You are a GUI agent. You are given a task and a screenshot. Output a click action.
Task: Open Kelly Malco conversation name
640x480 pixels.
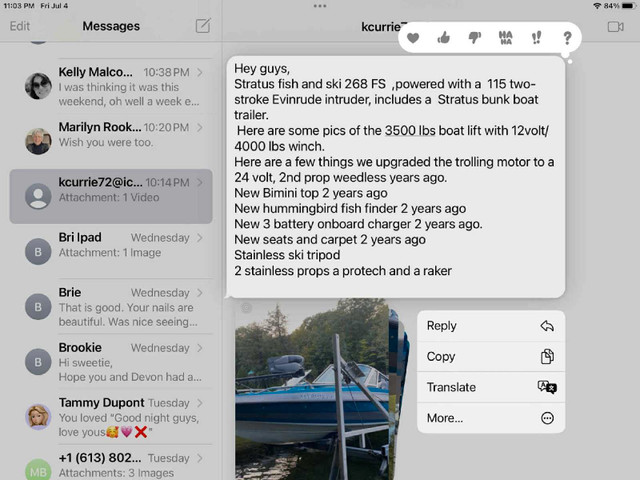pos(96,72)
